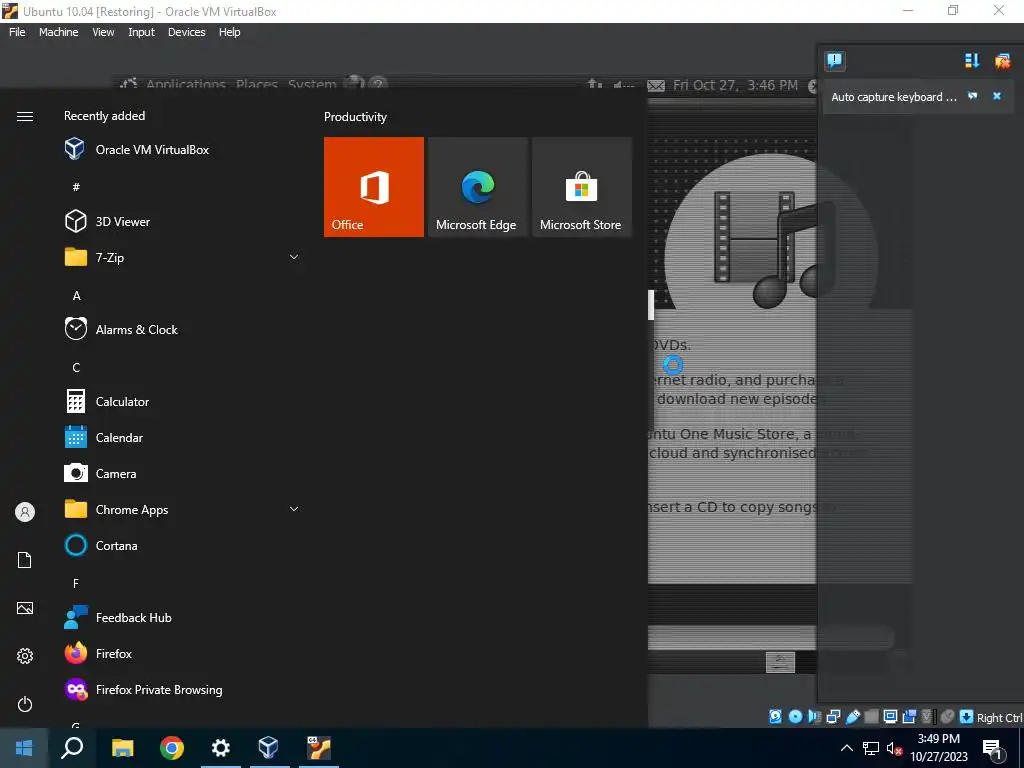Screen dimensions: 1024x768
Task: Open the Microsoft Store tile
Action: point(581,187)
